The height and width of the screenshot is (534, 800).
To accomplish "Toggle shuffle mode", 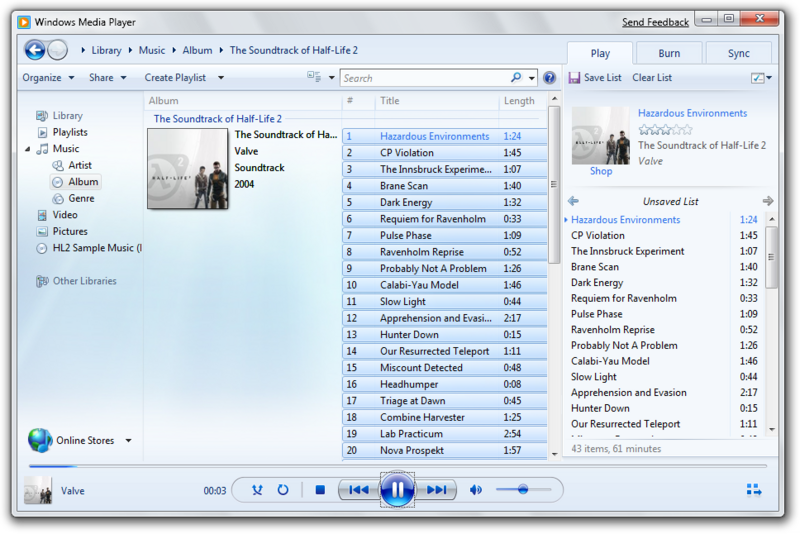I will [x=257, y=490].
